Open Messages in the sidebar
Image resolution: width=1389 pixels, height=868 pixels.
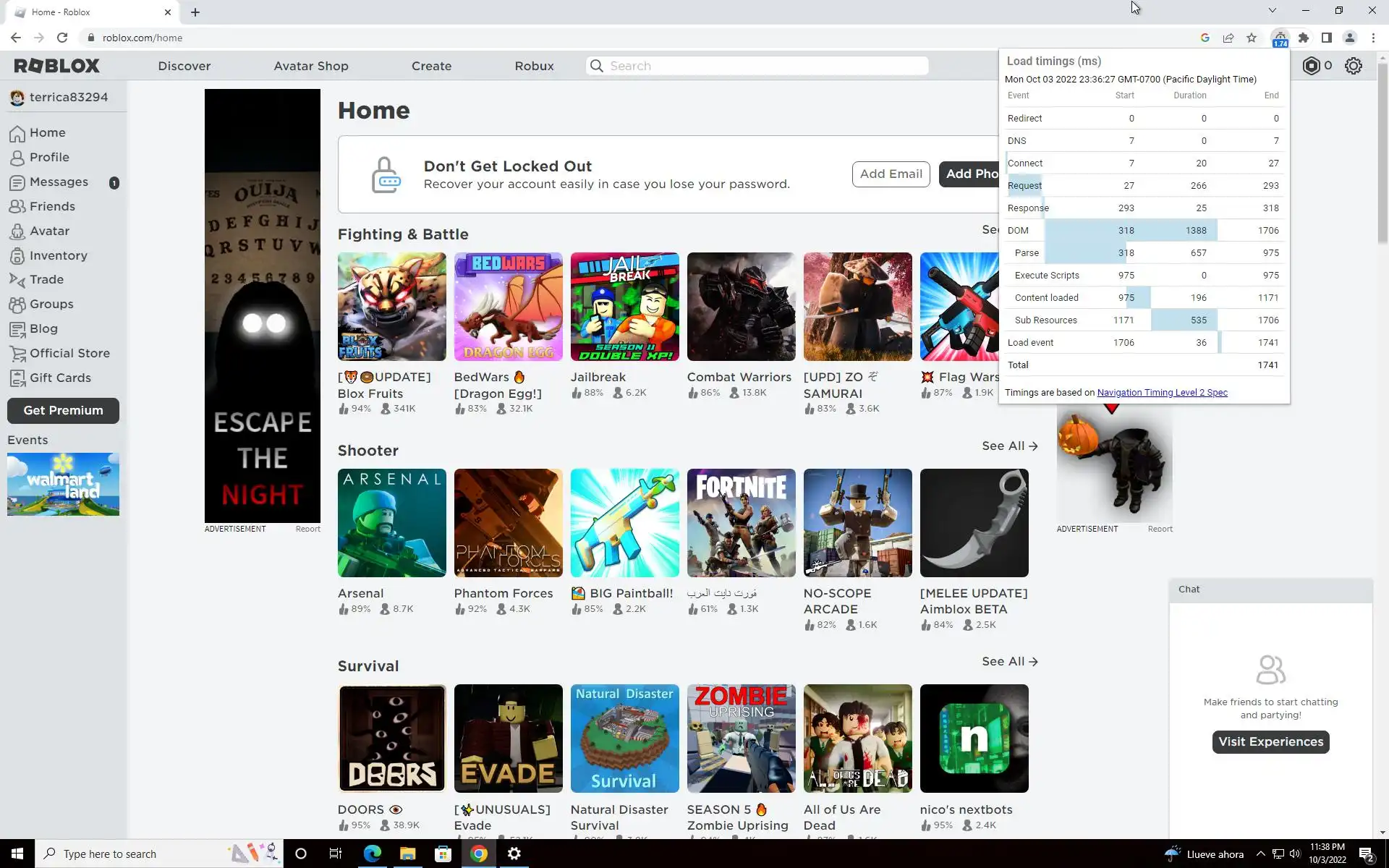coord(59,182)
